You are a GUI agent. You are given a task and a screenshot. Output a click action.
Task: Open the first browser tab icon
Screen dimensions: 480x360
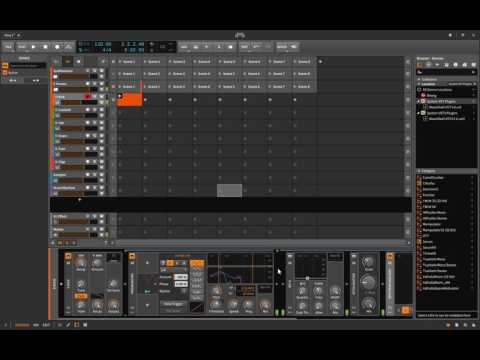point(420,65)
